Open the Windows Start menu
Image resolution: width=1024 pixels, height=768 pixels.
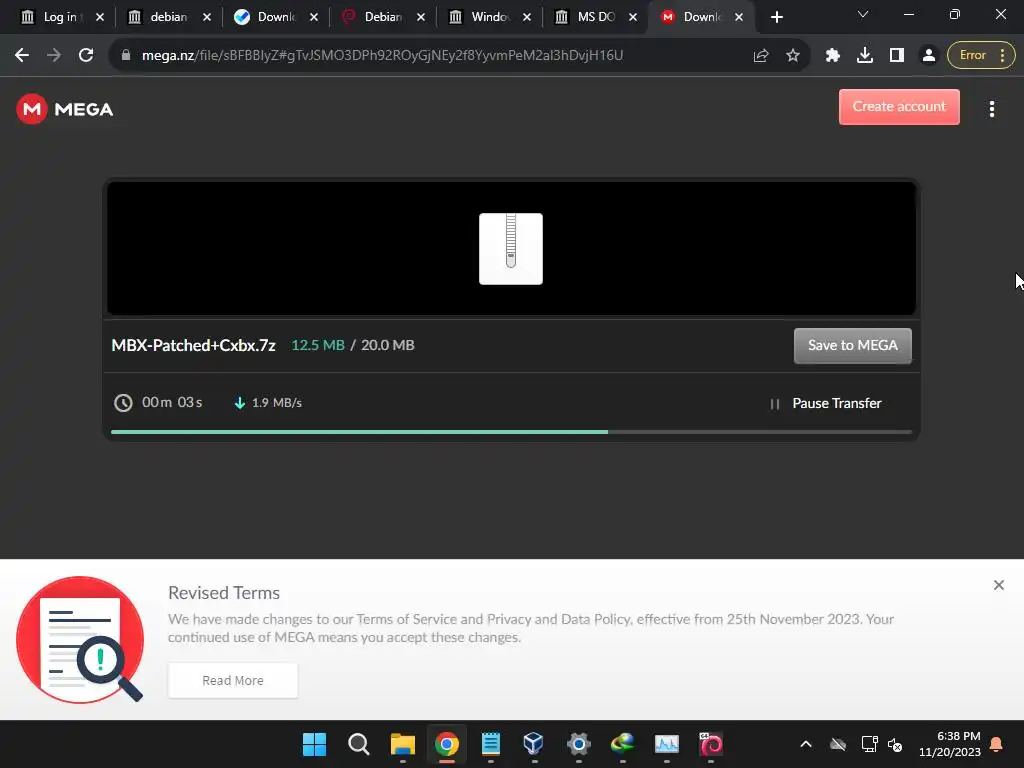pos(314,744)
